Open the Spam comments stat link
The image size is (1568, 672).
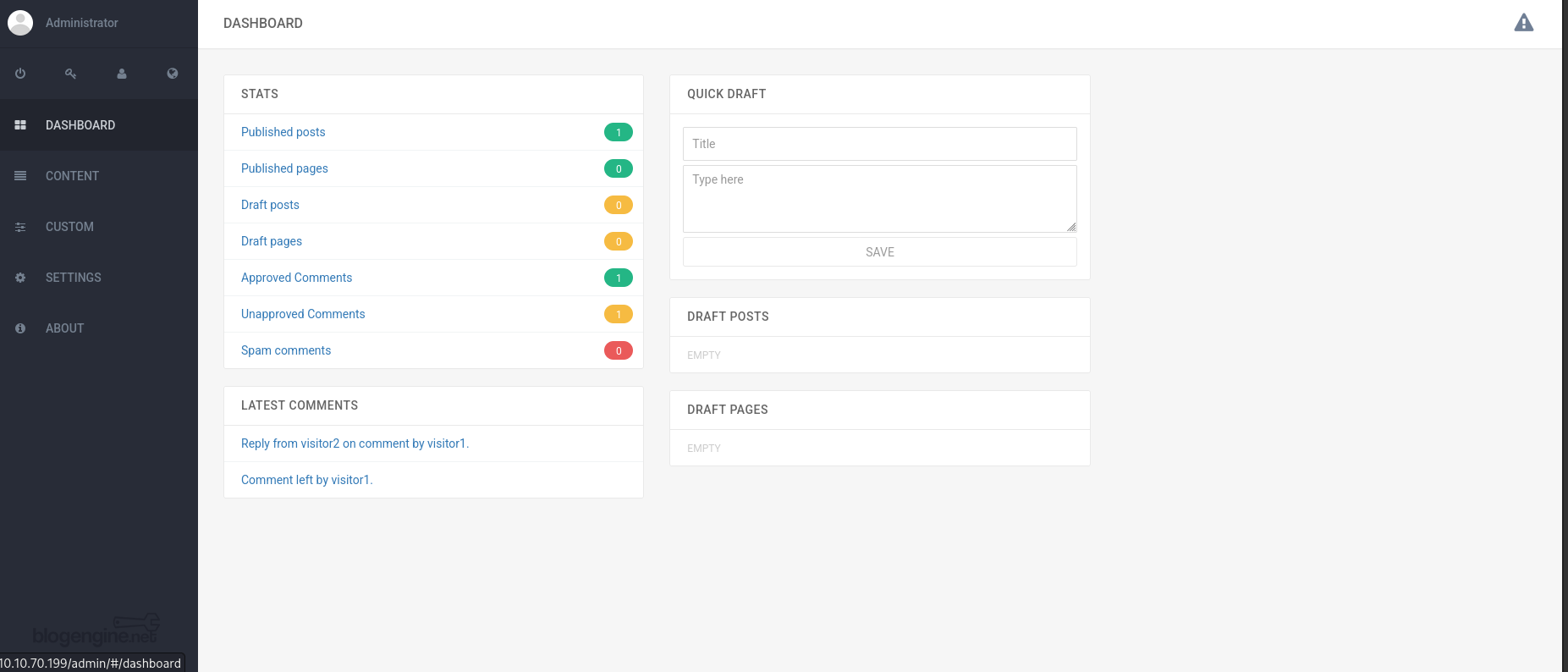(286, 350)
